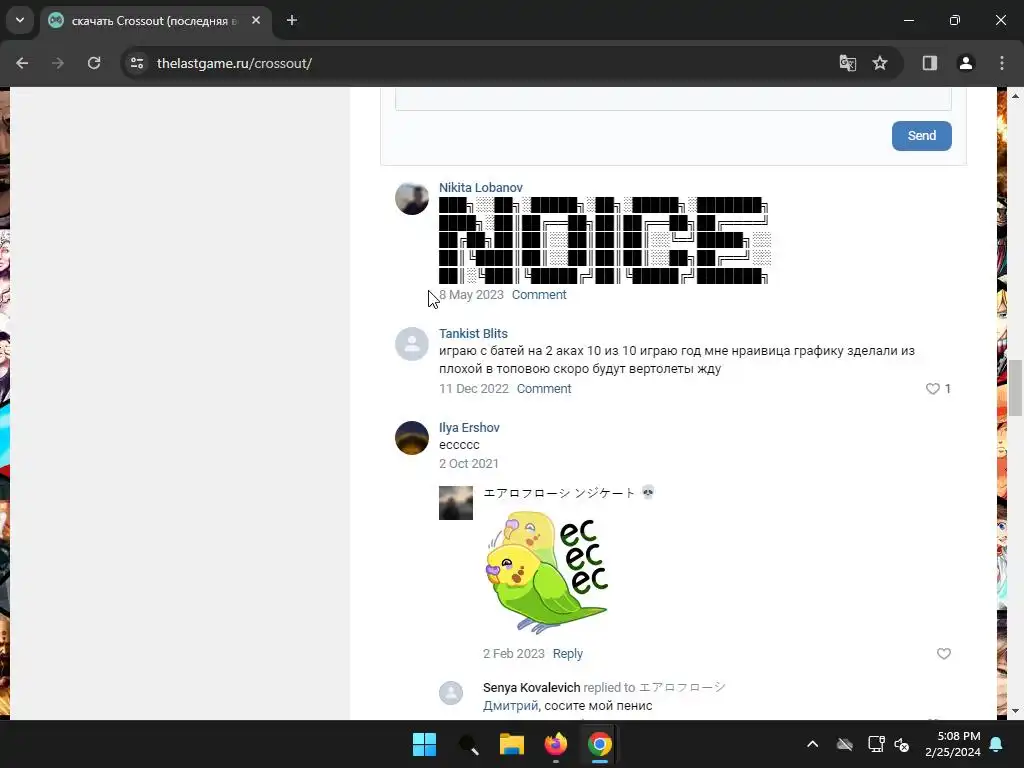Viewport: 1024px width, 768px height.
Task: Click into the comment text box
Action: click(x=673, y=100)
